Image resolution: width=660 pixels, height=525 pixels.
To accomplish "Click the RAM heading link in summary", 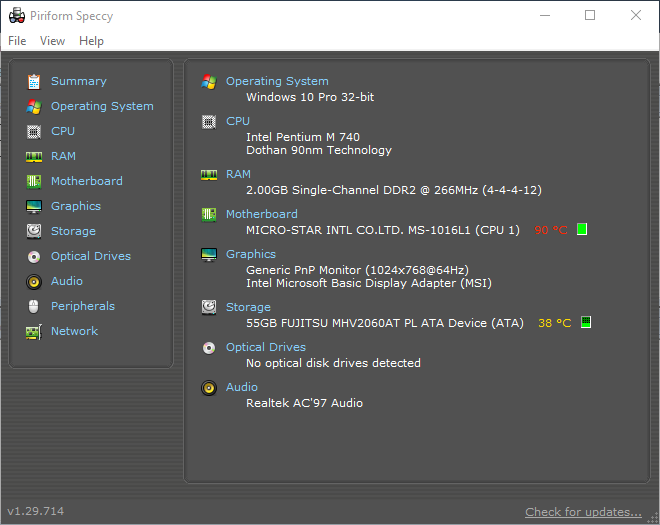I will click(238, 174).
